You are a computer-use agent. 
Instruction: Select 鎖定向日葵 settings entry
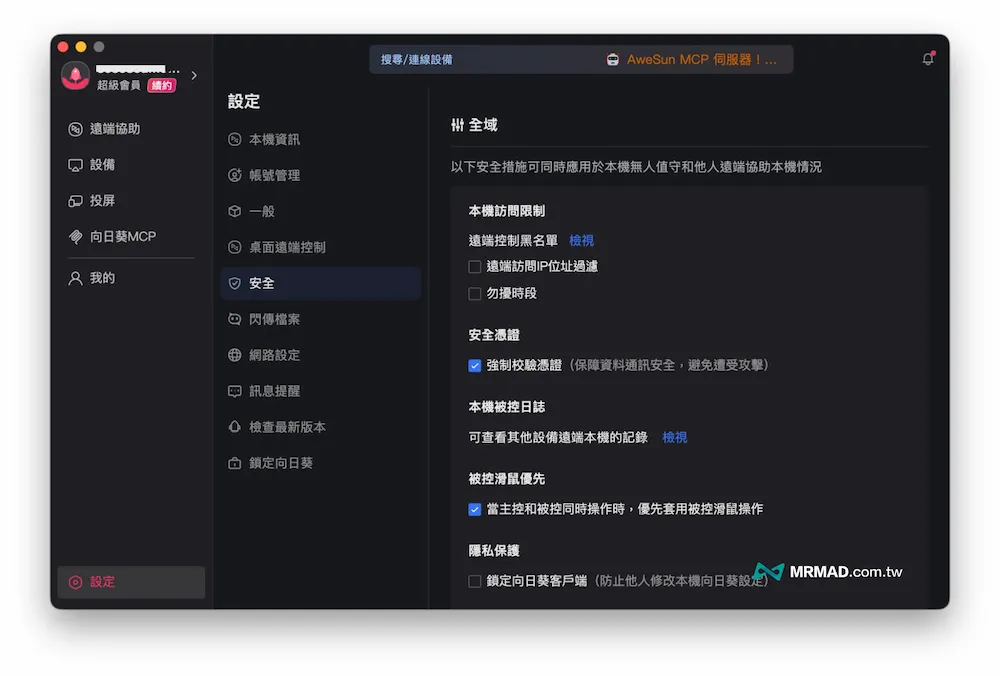coord(321,463)
